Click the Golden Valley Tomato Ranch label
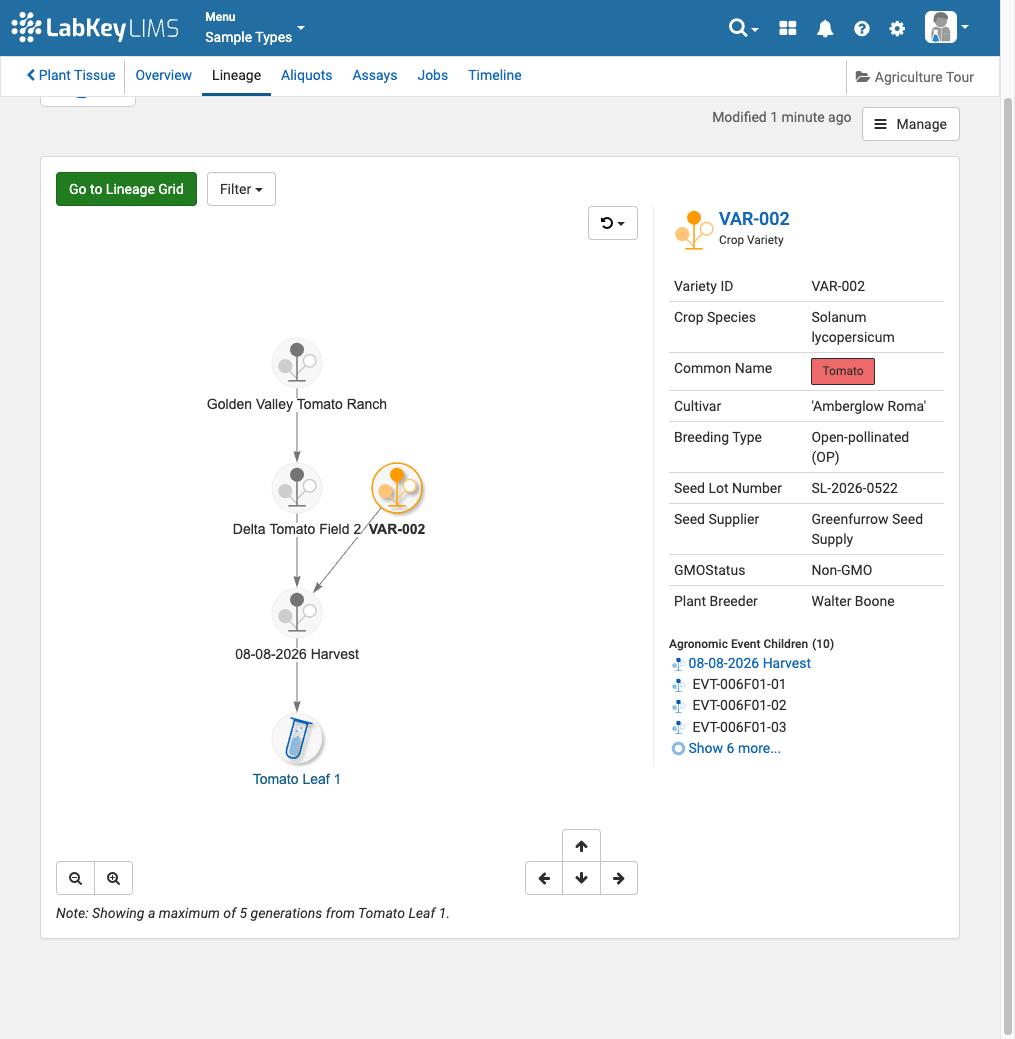This screenshot has height=1039, width=1015. click(297, 404)
